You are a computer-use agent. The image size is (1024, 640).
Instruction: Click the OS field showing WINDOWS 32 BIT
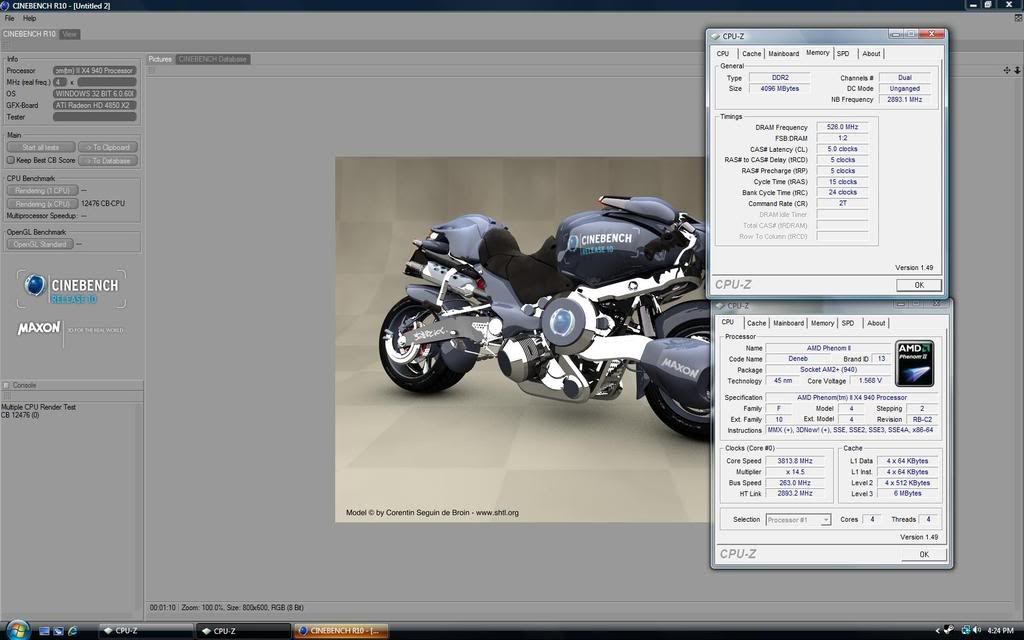tap(95, 94)
